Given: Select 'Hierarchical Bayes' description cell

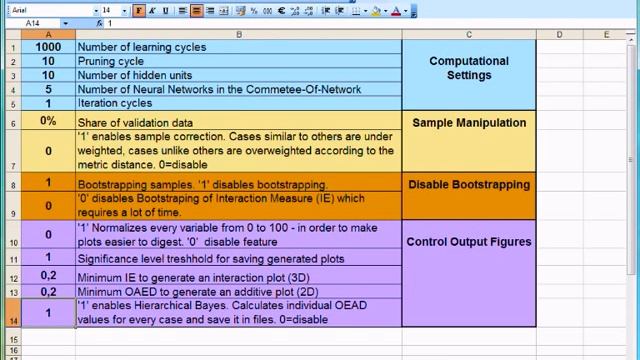Looking at the screenshot, I should 239,313.
